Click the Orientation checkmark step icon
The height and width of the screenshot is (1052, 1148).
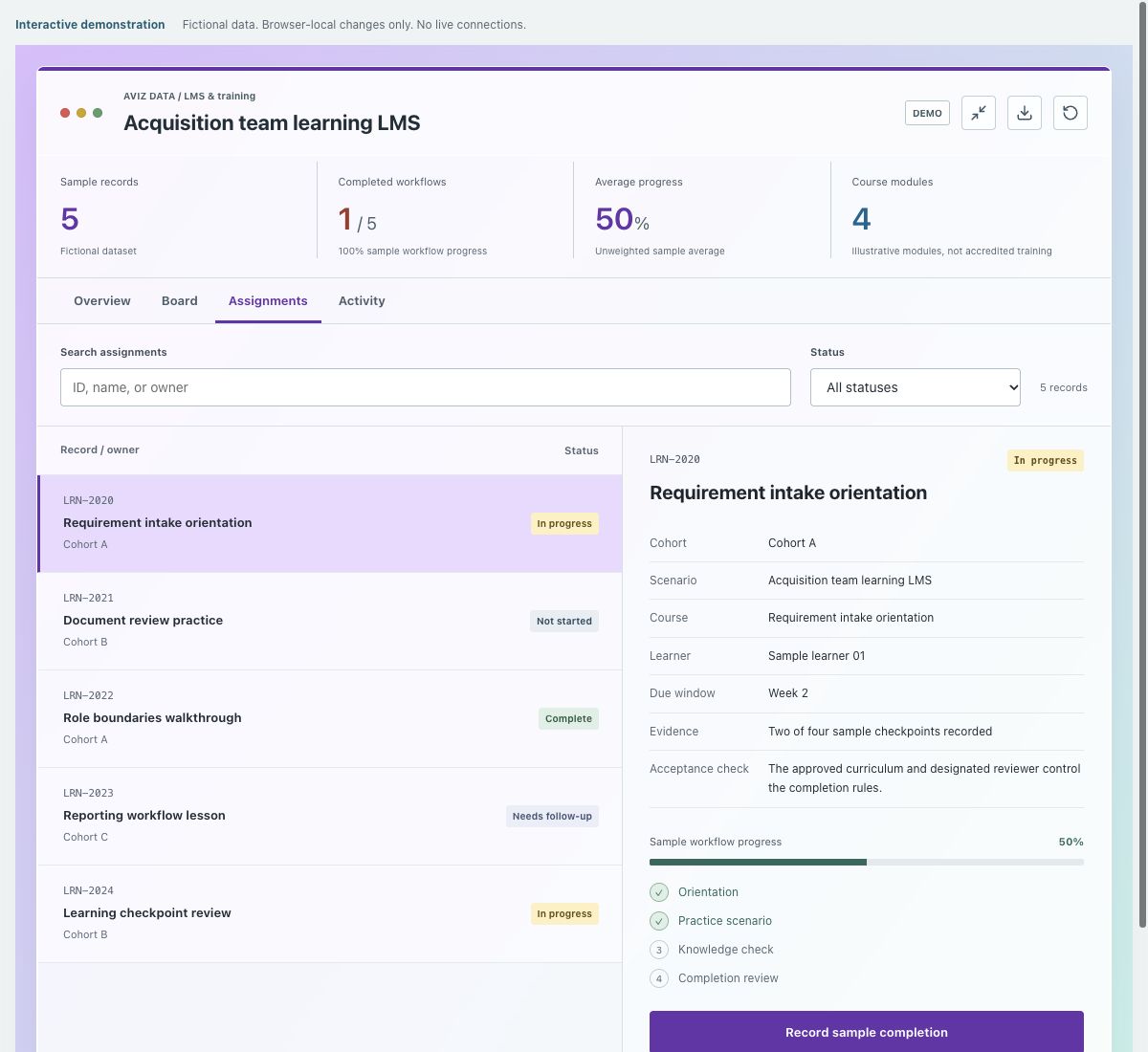(659, 892)
